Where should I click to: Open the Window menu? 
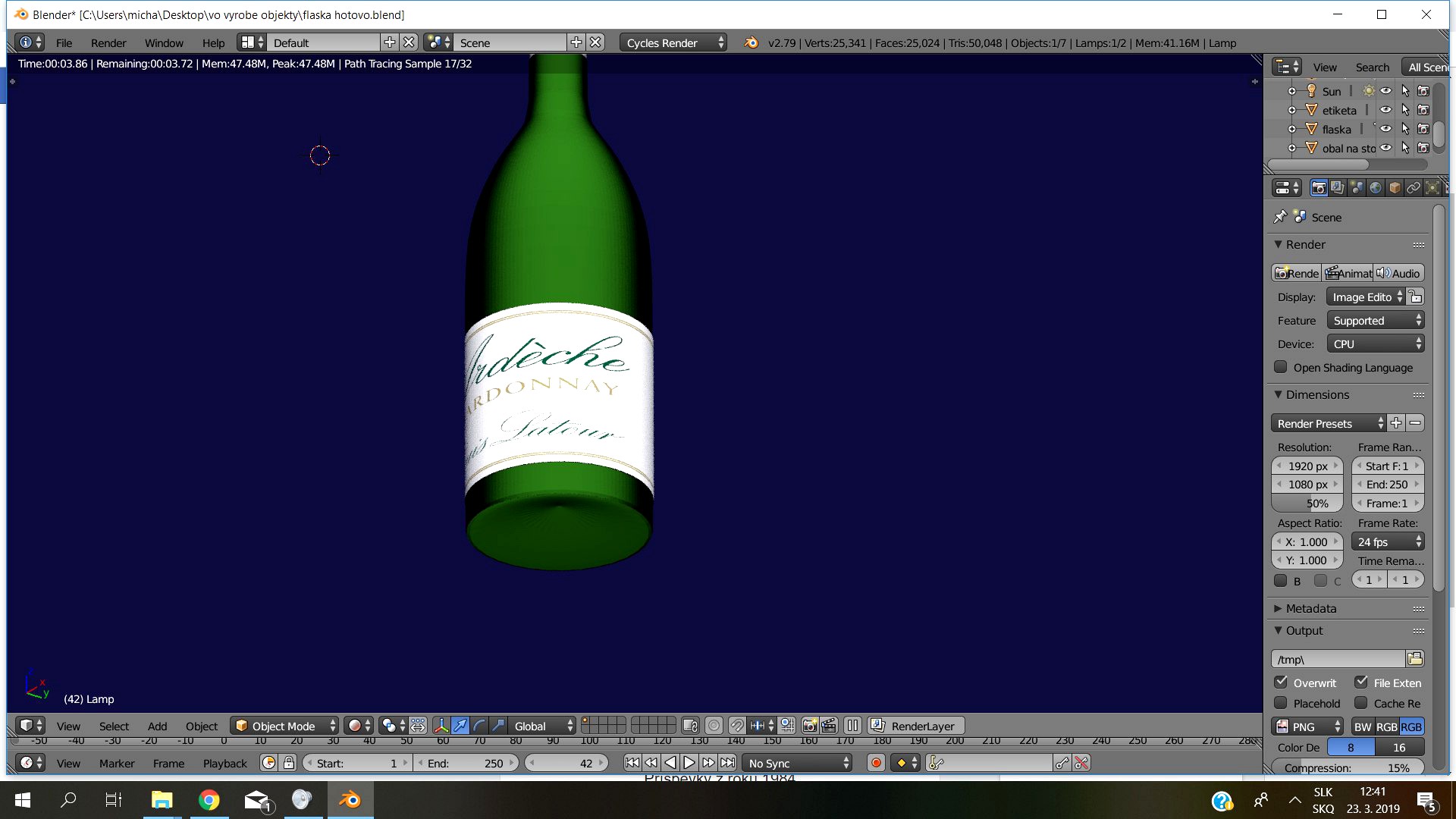pos(164,43)
